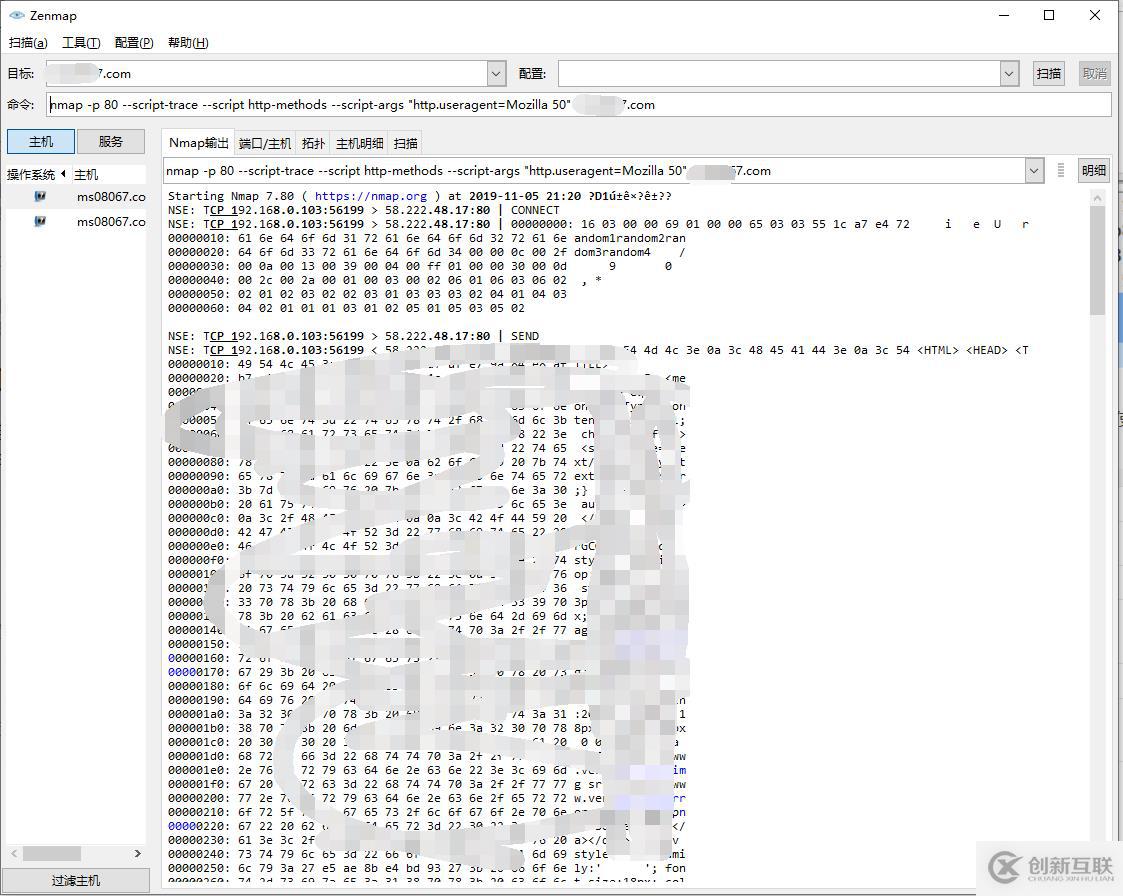Switch to the 拓扑 topology tab
Screen dimensions: 1123x896
(x=313, y=144)
